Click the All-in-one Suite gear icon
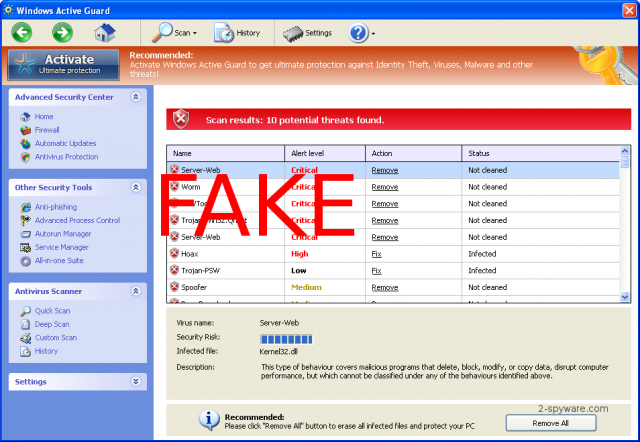Image resolution: width=640 pixels, height=442 pixels. pos(25,261)
